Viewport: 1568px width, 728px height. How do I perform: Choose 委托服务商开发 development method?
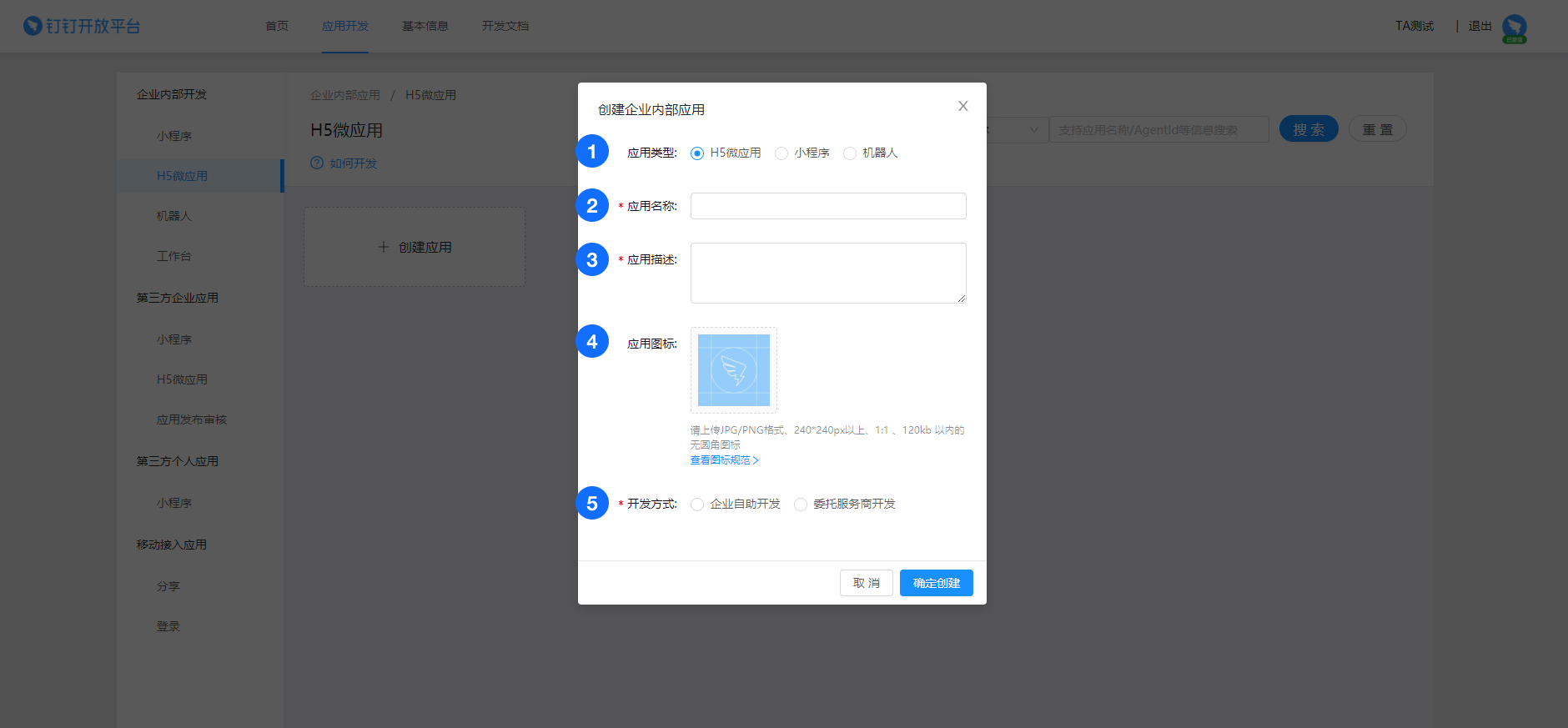click(x=801, y=505)
